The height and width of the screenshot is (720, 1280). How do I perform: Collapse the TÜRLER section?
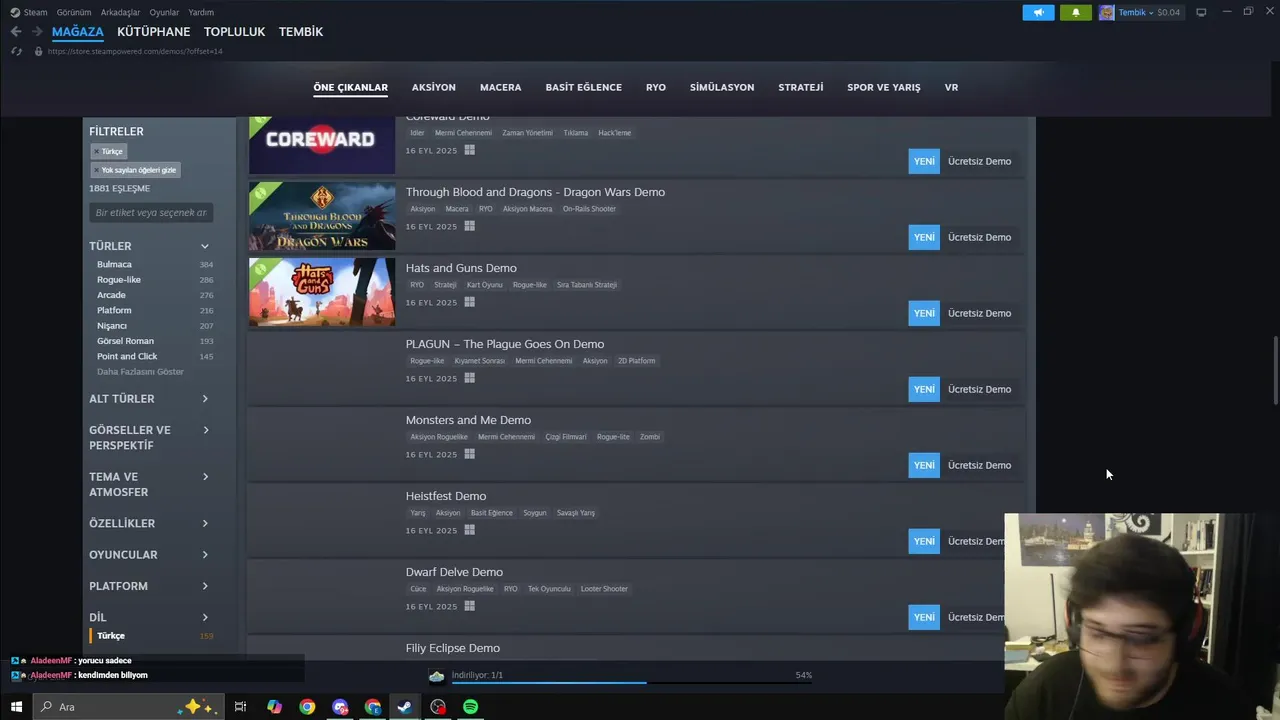point(150,246)
